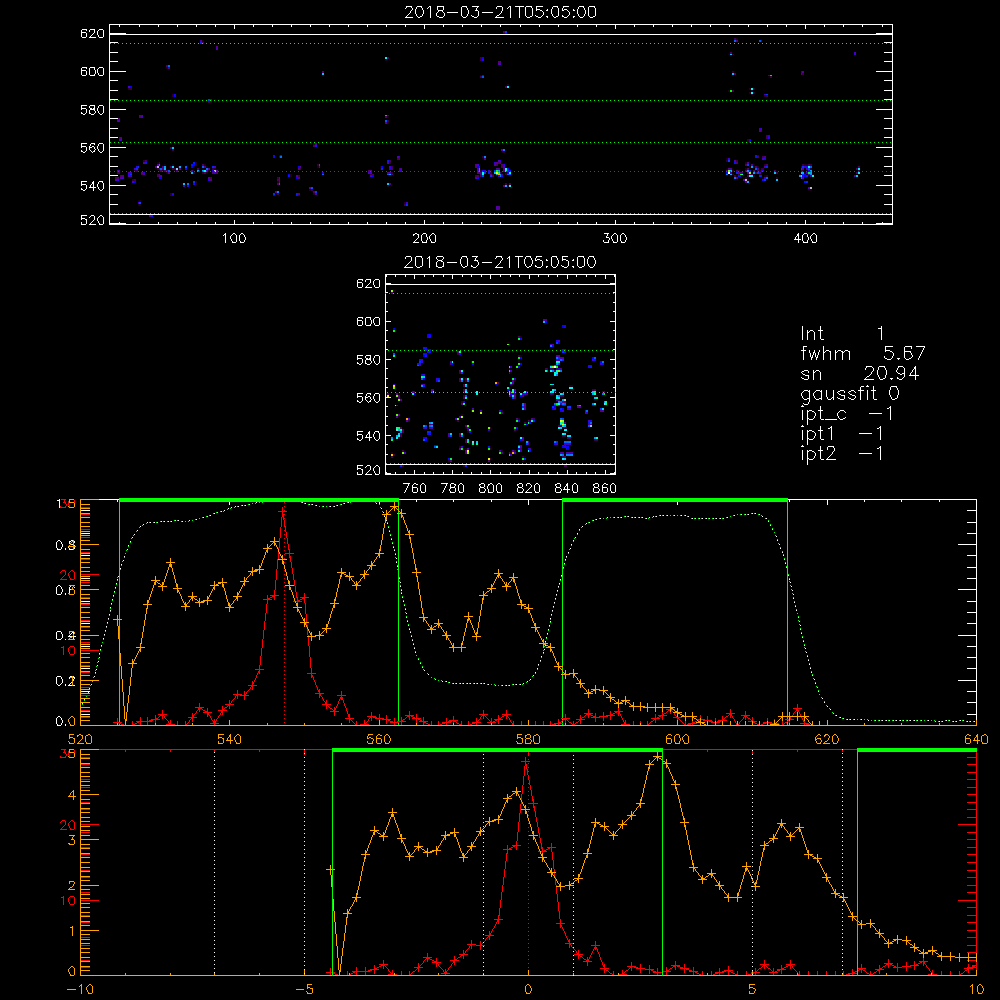The height and width of the screenshot is (1000, 1000).
Task: Click the 'gaussfit 0' readout line
Action: 849,393
